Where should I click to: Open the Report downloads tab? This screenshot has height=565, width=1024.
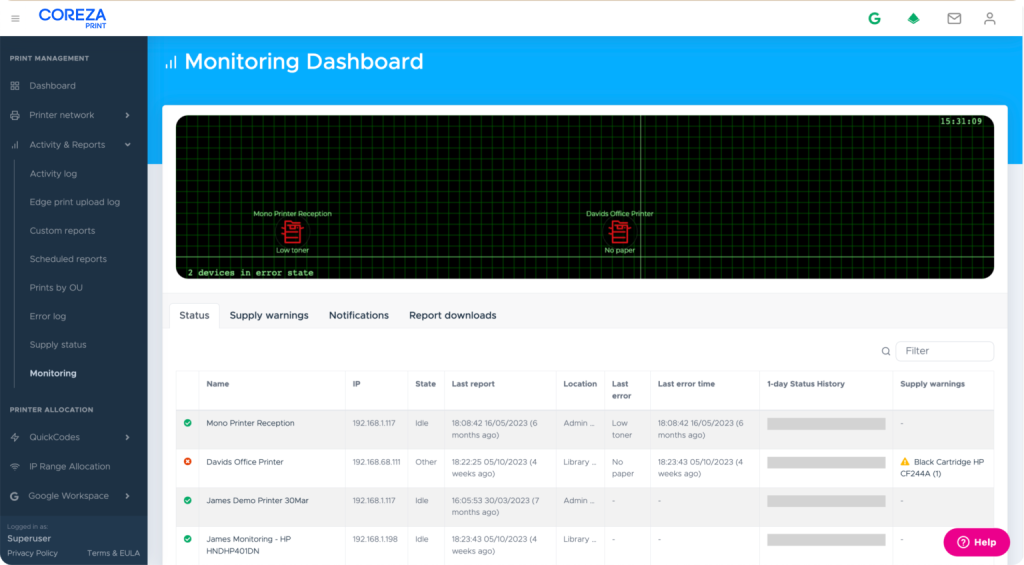[452, 315]
